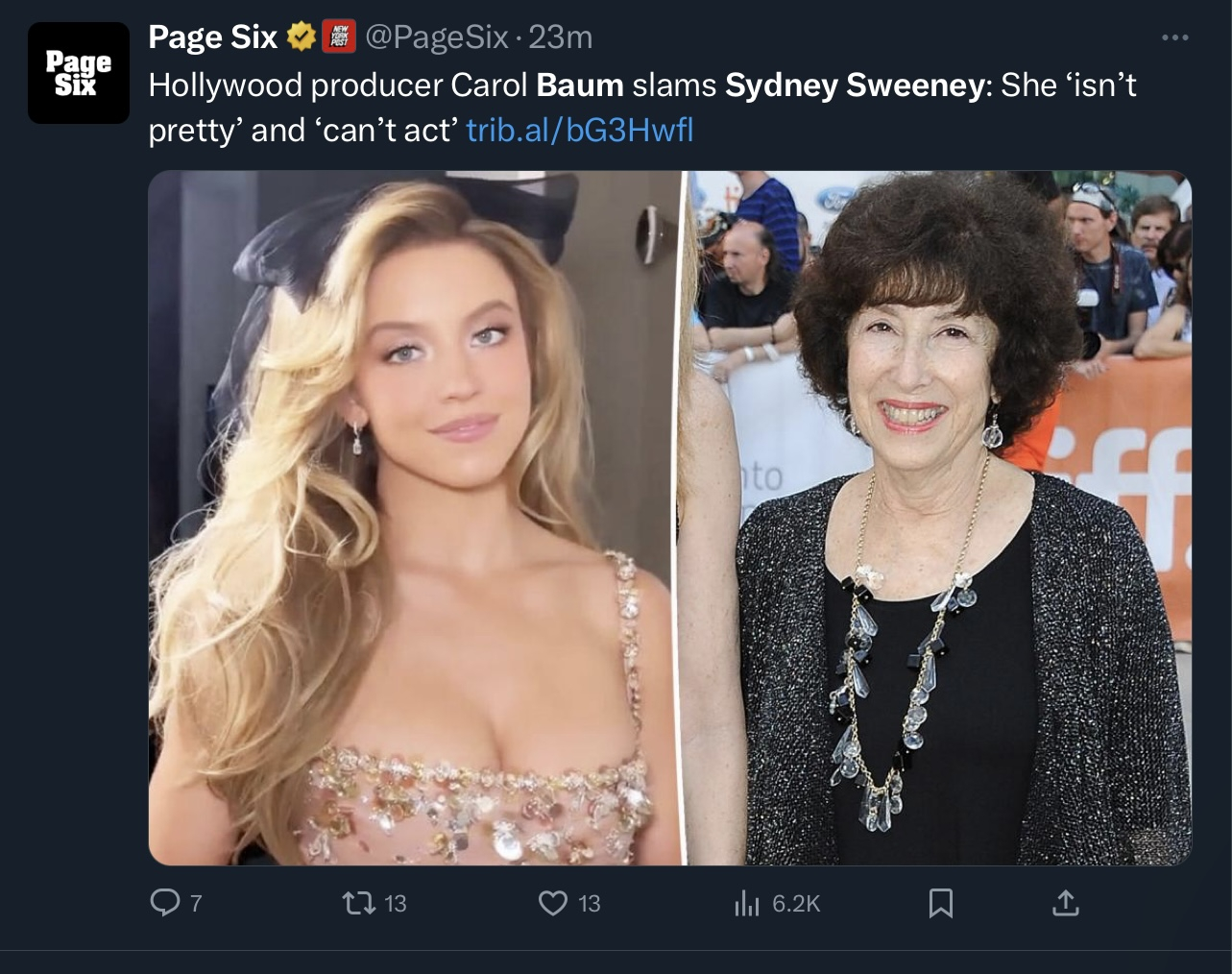Open the Page Six profile avatar
This screenshot has height=974, width=1232.
tap(79, 73)
